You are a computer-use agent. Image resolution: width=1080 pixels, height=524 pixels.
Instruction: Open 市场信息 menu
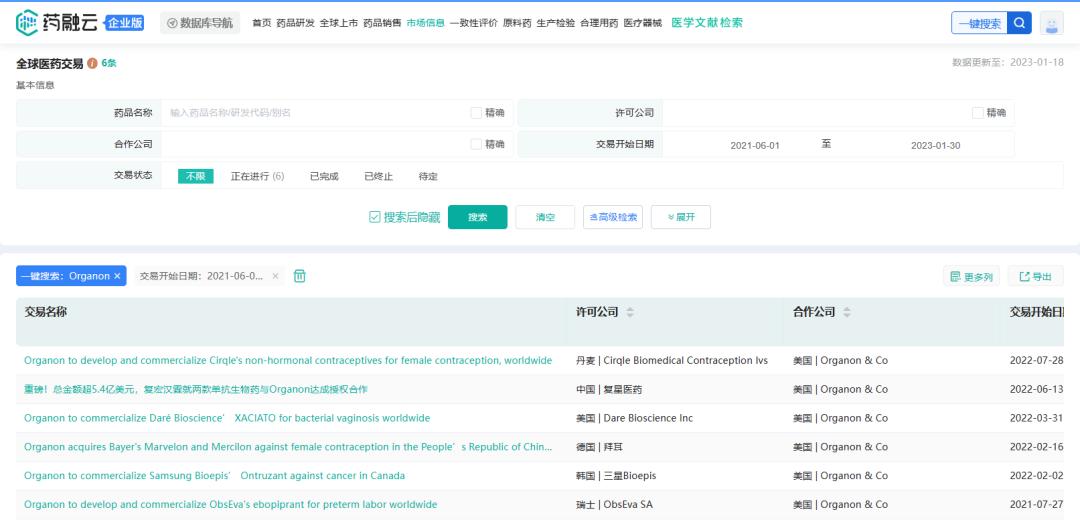click(426, 23)
